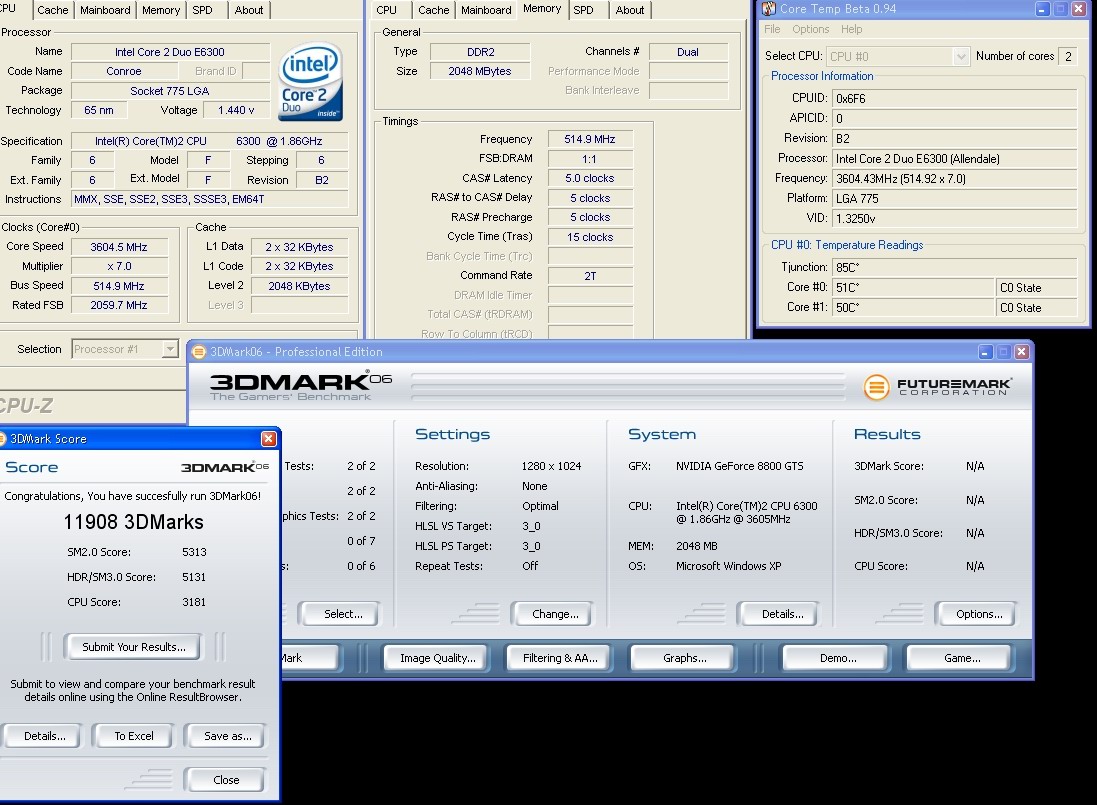
Task: Click the Core #1 temperature 50C reading
Action: [x=913, y=307]
